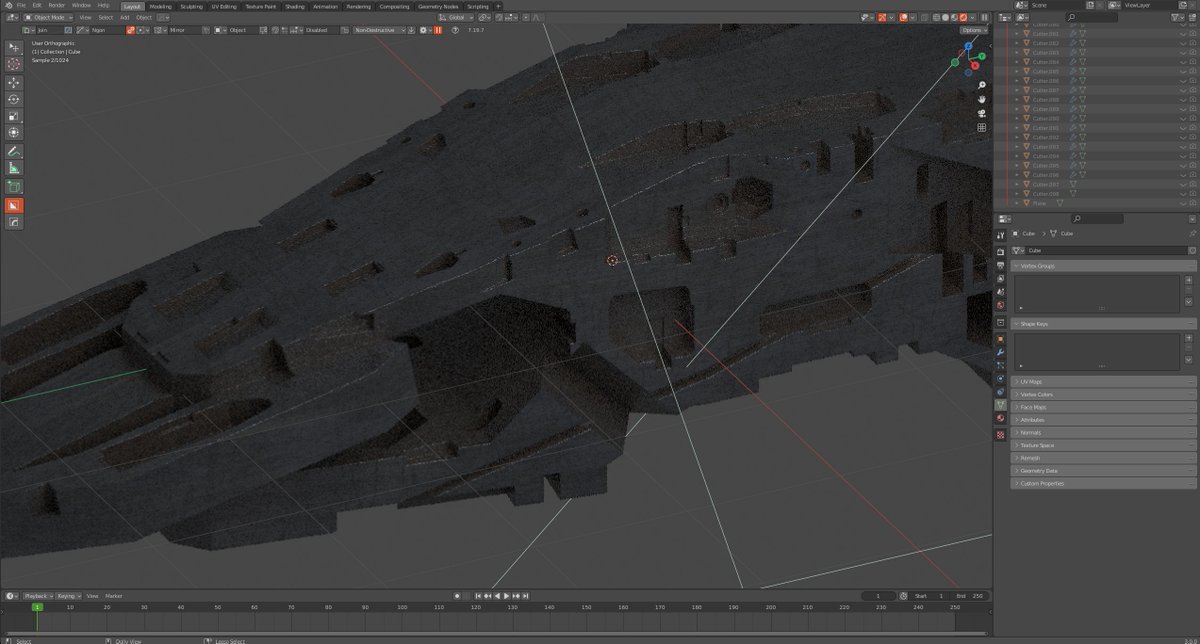This screenshot has width=1200, height=644.
Task: Select the Move tool in left toolbar
Action: (x=14, y=83)
